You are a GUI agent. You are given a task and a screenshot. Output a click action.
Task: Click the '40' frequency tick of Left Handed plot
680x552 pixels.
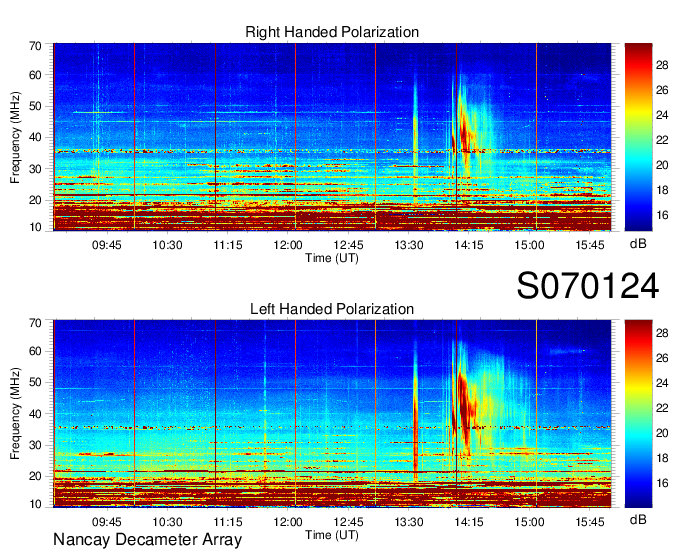pos(35,414)
